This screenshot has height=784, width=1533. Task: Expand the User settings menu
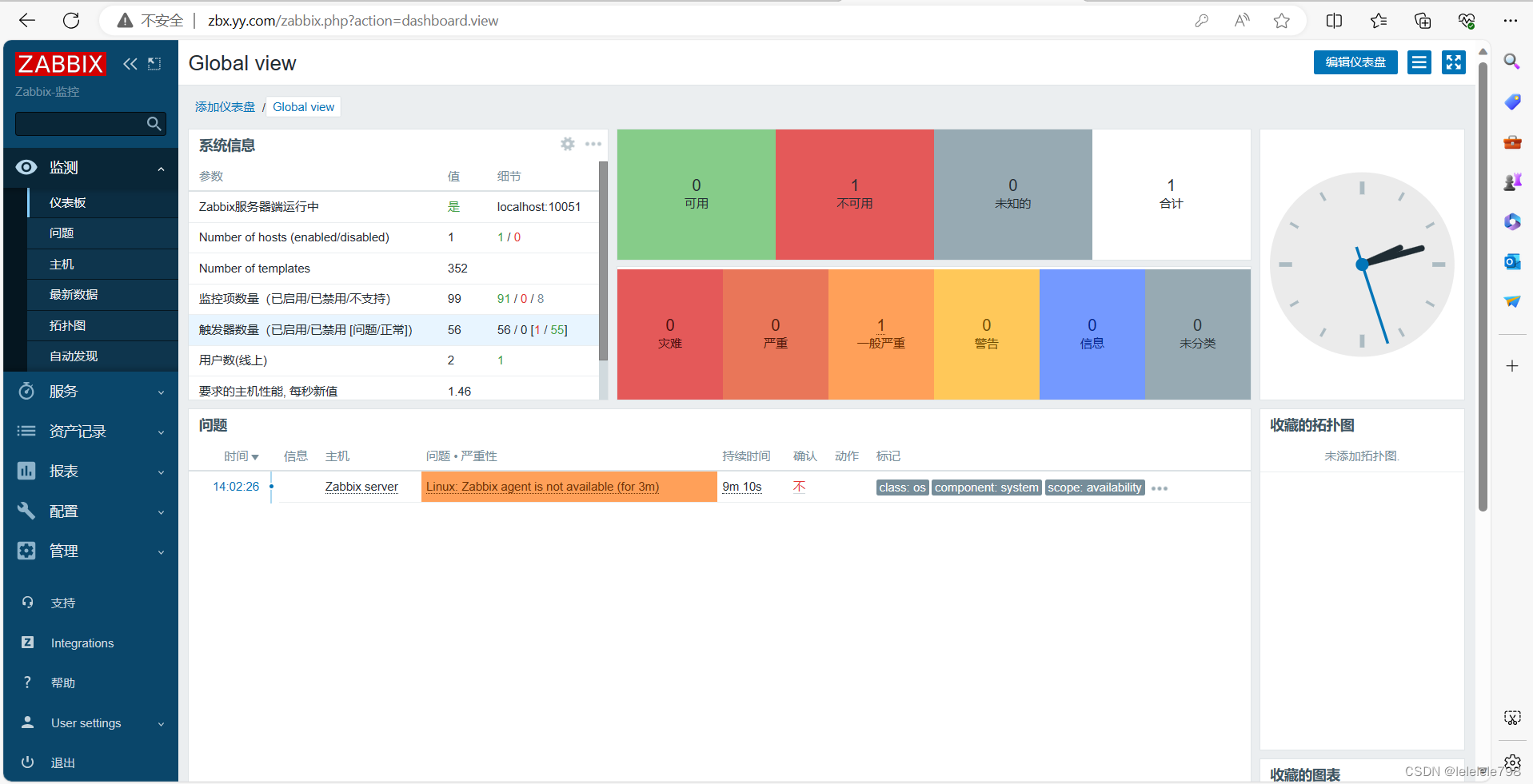point(161,724)
